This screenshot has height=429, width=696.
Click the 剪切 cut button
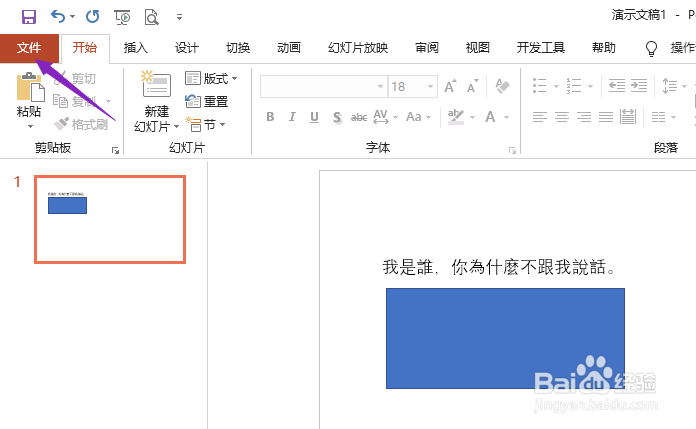point(75,79)
